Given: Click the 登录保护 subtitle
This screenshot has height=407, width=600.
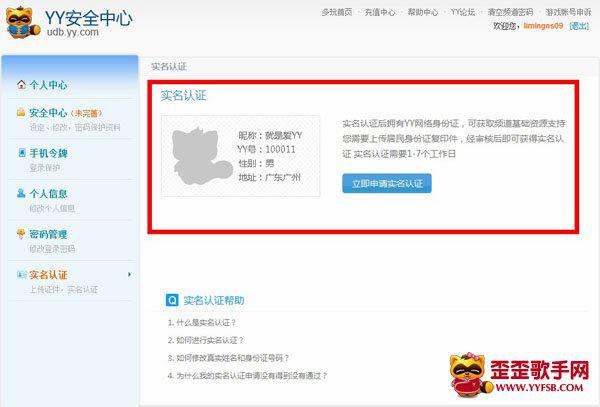Looking at the screenshot, I should (44, 168).
